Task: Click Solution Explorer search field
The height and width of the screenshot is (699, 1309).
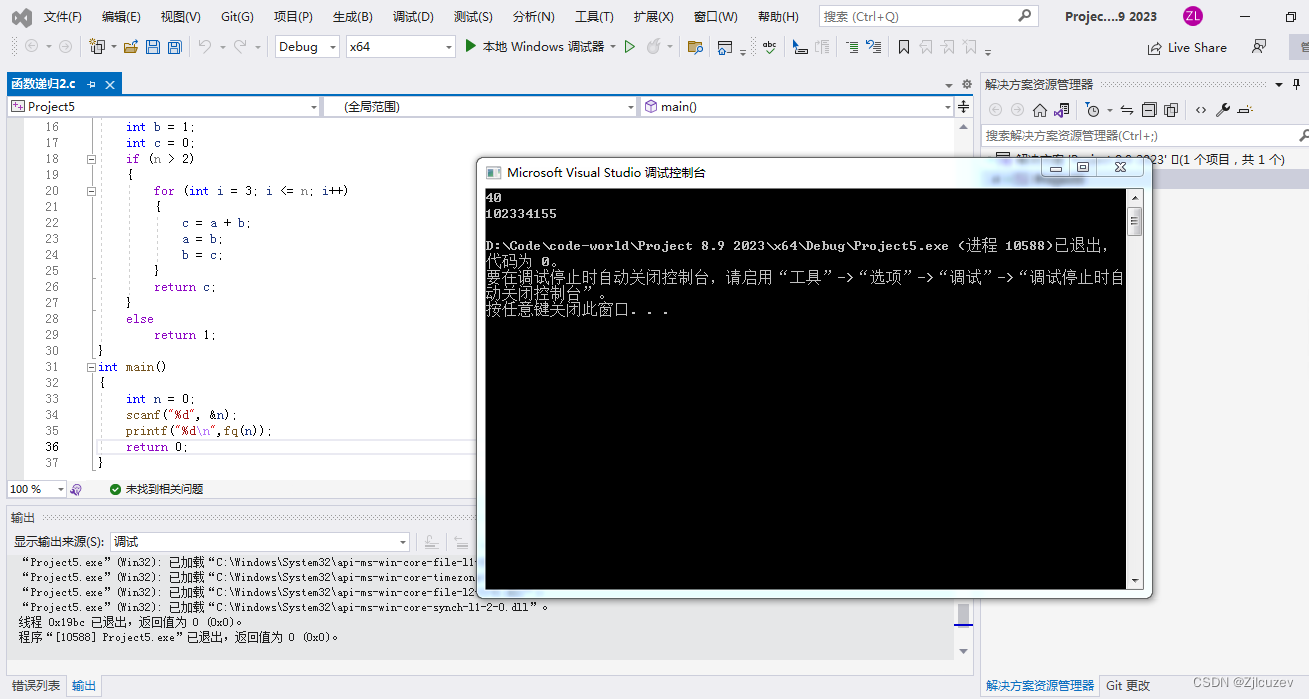Action: pos(1143,135)
